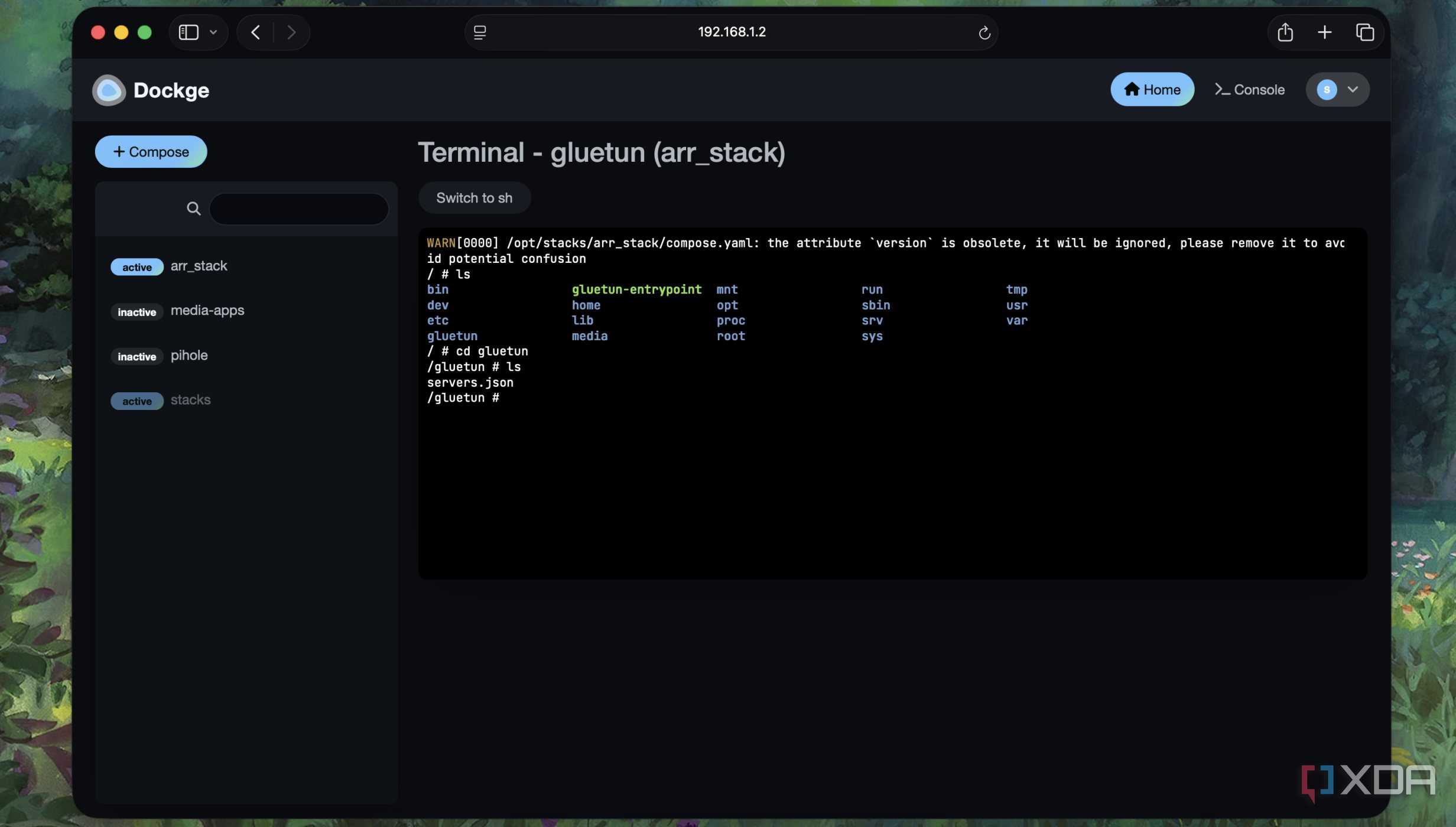Reload the page with the refresh icon
This screenshot has width=1456, height=827.
click(984, 32)
